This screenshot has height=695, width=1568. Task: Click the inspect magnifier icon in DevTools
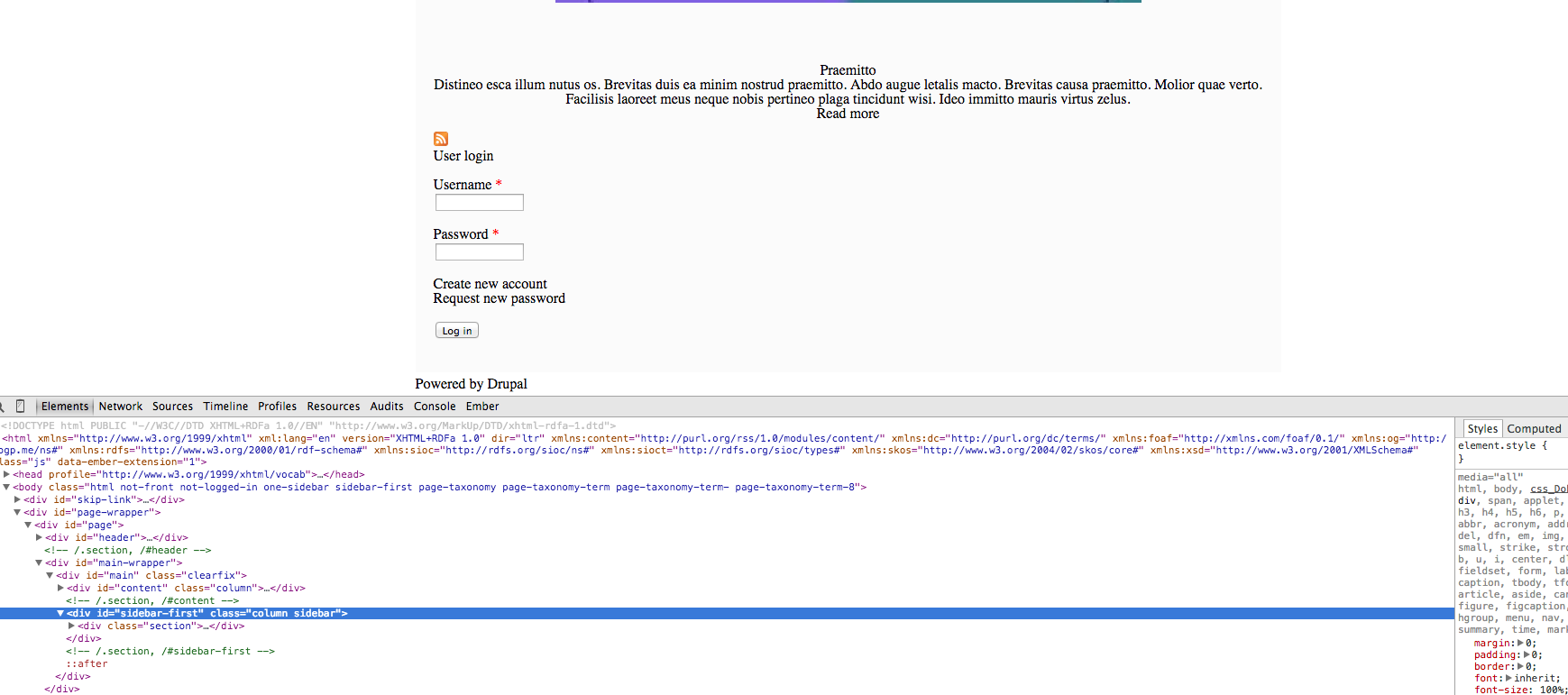point(3,407)
